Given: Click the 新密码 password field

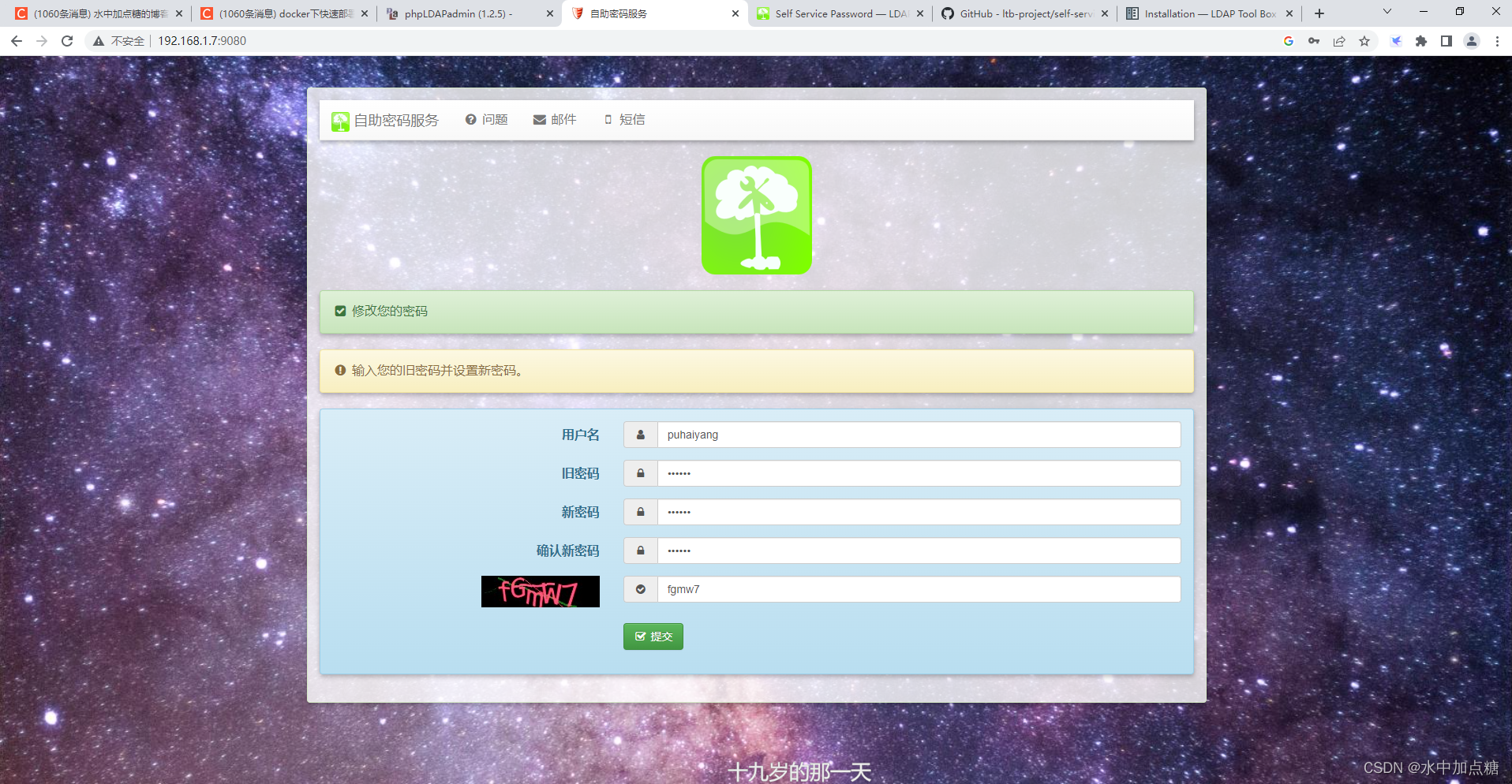Looking at the screenshot, I should (x=919, y=512).
